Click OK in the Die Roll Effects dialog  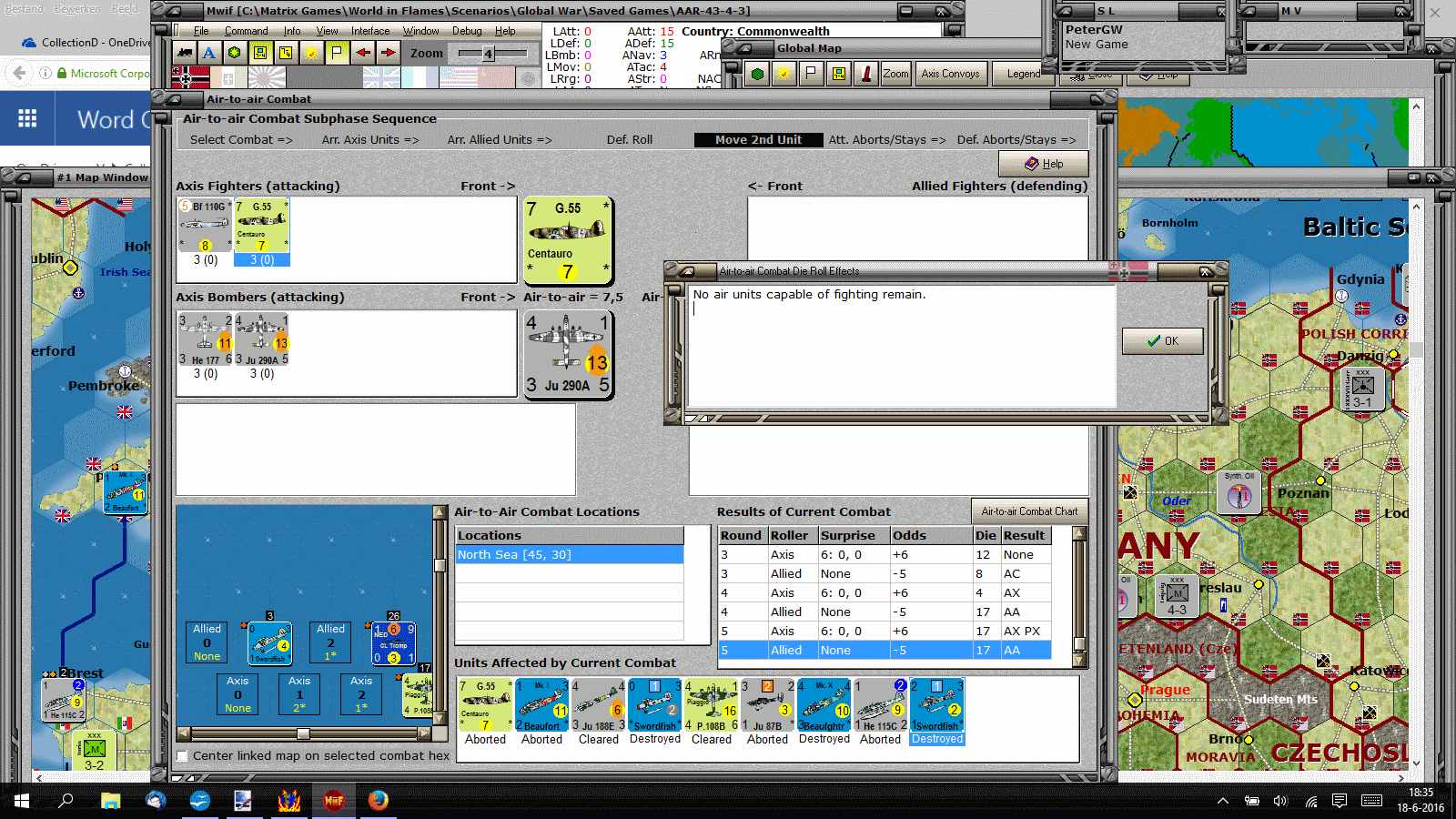[x=1163, y=341]
